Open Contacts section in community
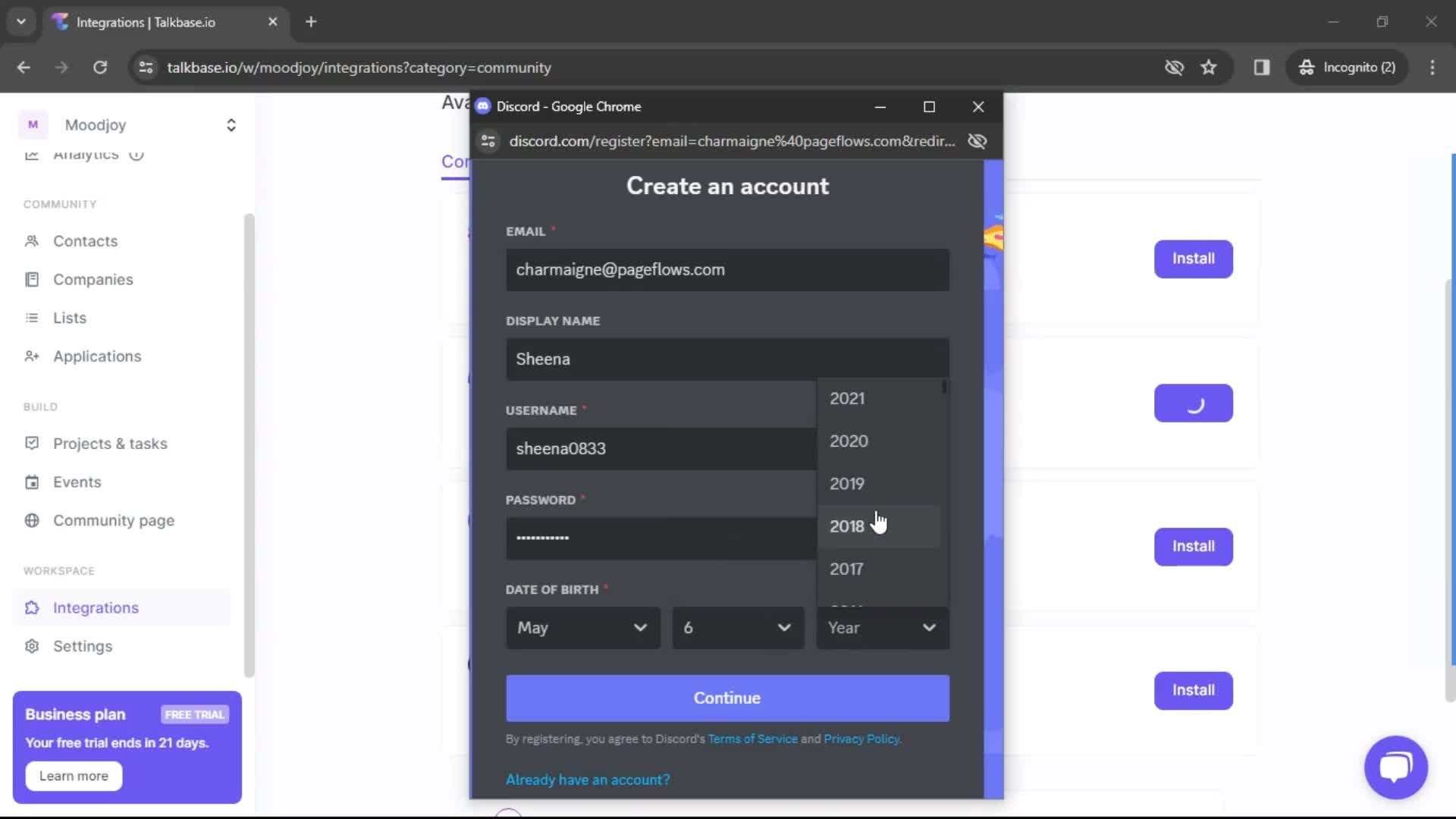This screenshot has height=819, width=1456. pyautogui.click(x=86, y=240)
